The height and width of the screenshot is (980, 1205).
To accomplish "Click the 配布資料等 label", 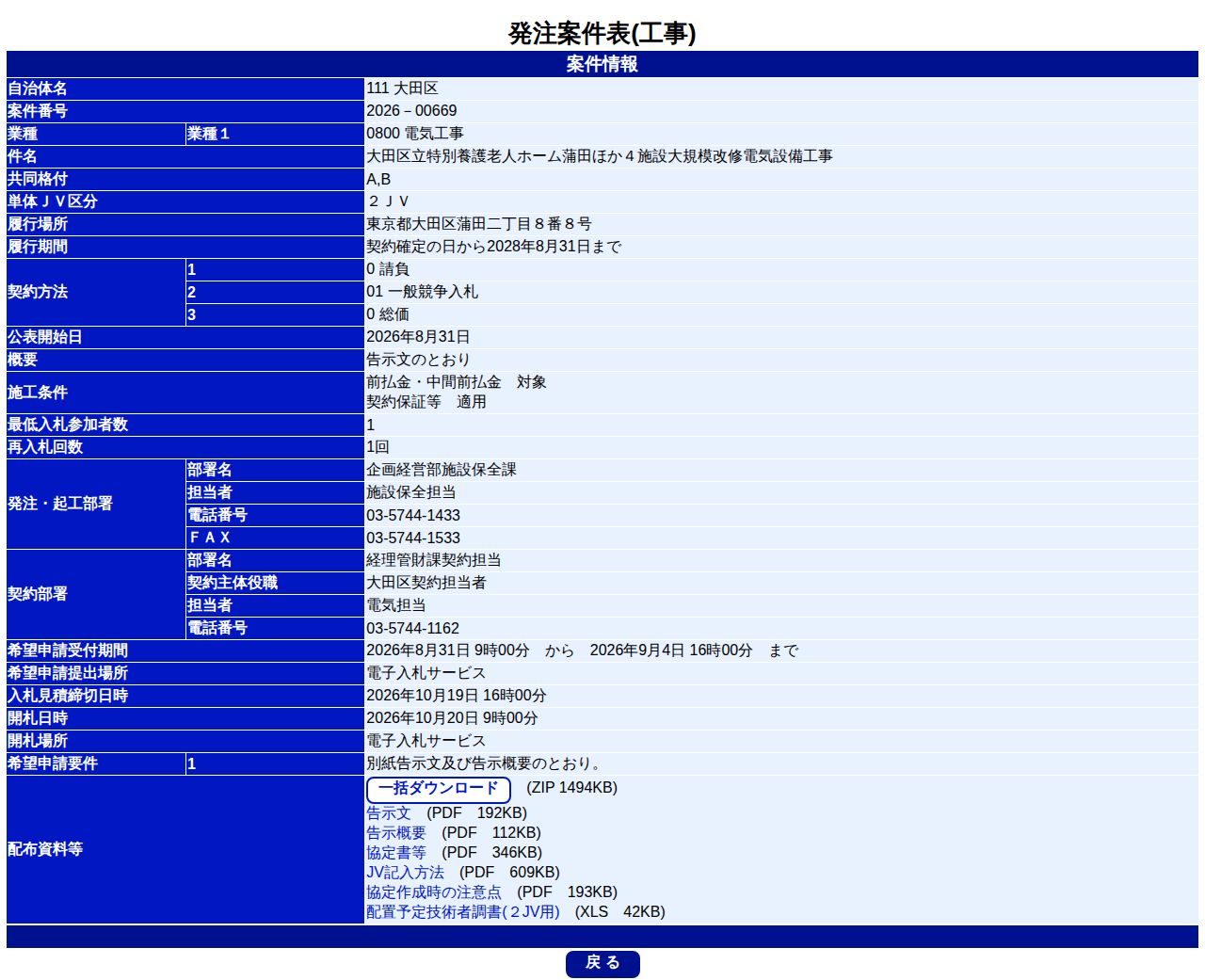I will [x=45, y=849].
